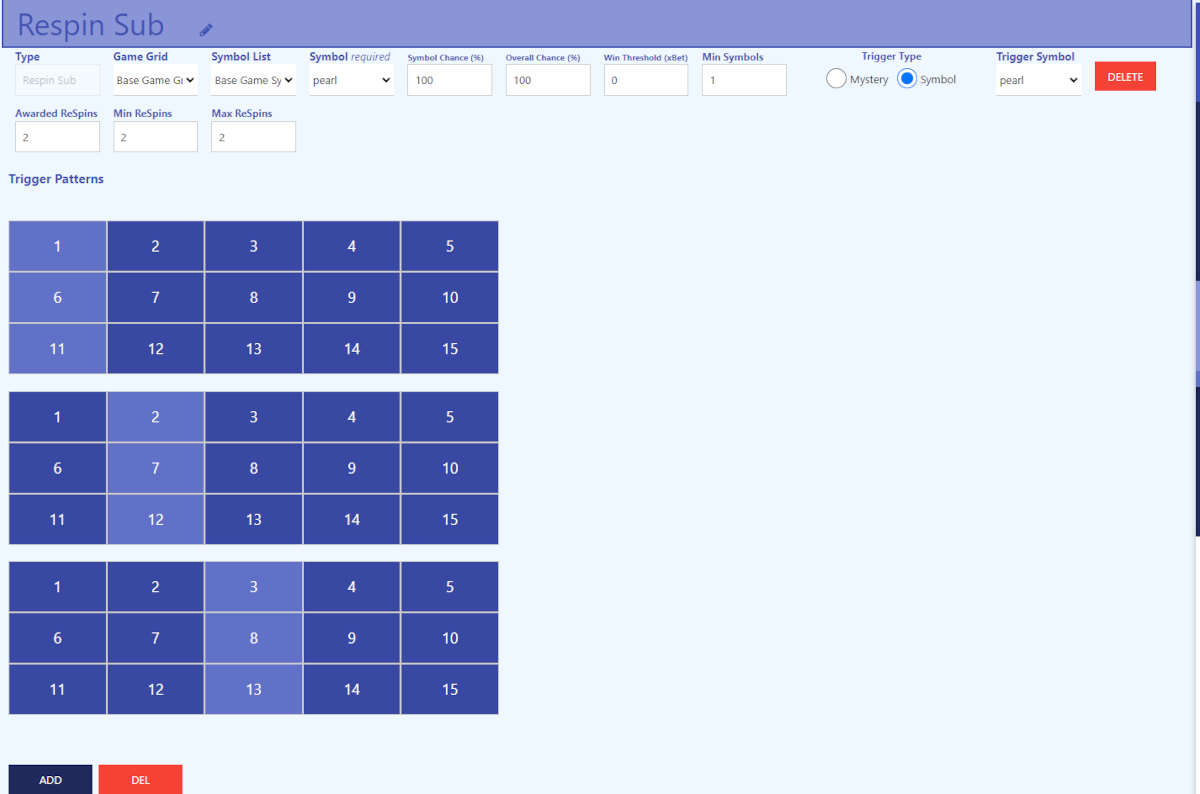
Task: Select the Symbol trigger type radio button
Action: click(x=907, y=79)
